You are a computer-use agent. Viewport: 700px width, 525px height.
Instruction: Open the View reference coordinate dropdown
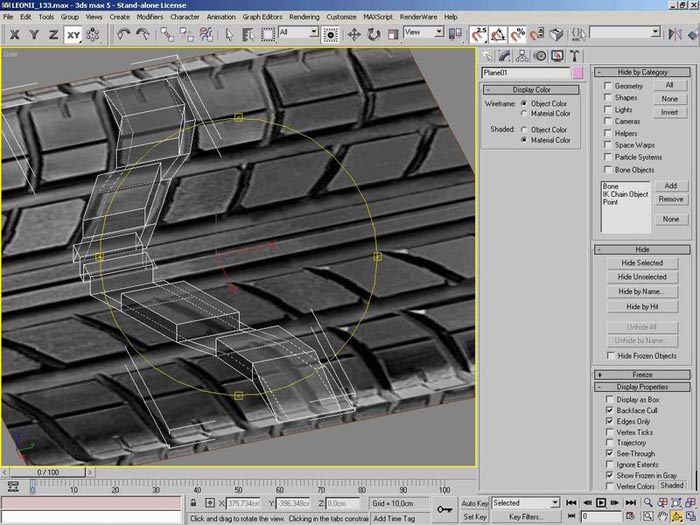(x=423, y=33)
